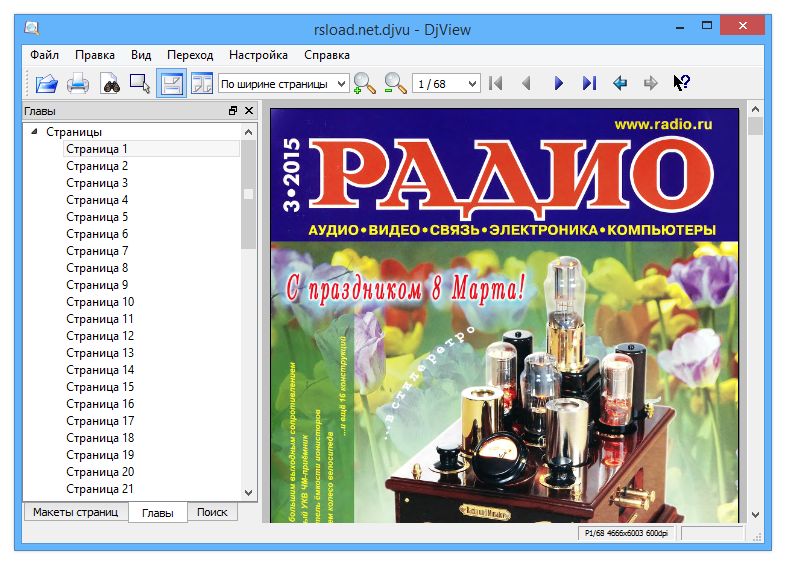Switch to the Поиск tab
The image size is (790, 564).
point(212,512)
